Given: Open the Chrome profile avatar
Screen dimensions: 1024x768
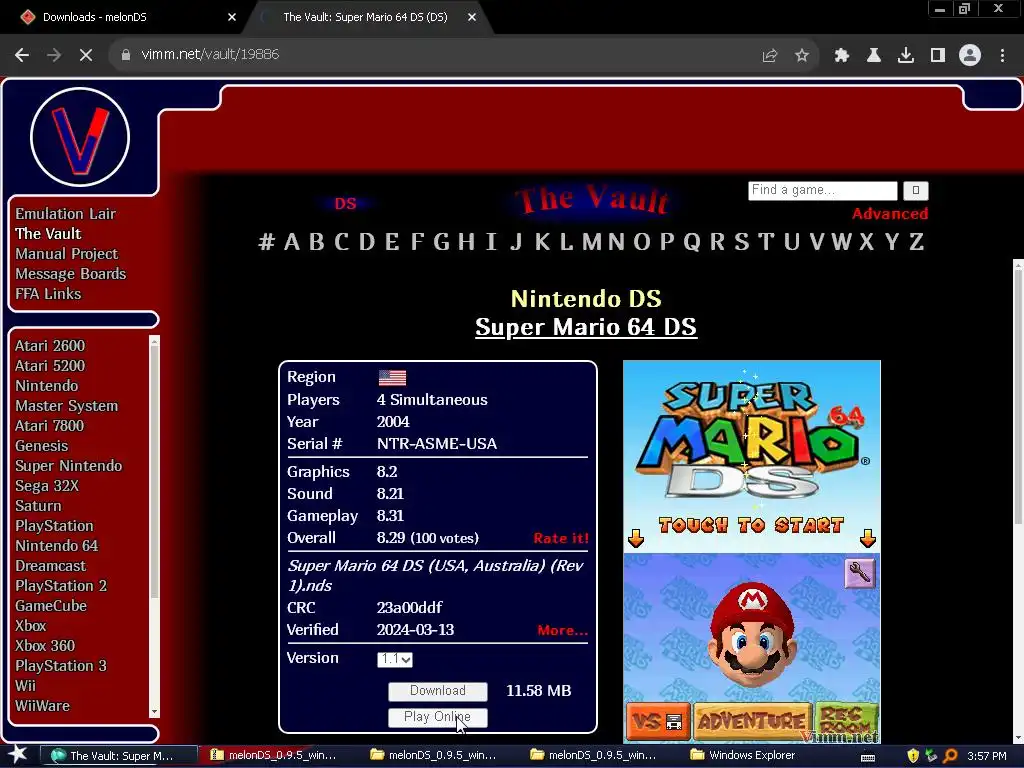Looking at the screenshot, I should (970, 56).
